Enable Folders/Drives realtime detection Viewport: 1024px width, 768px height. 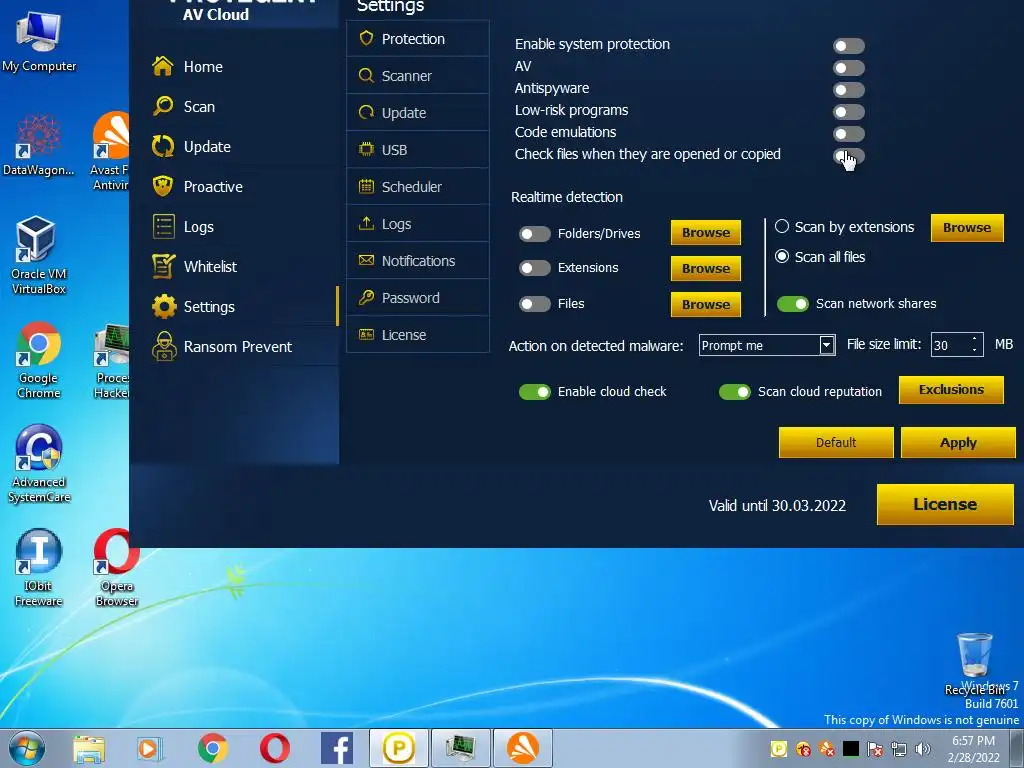(534, 234)
